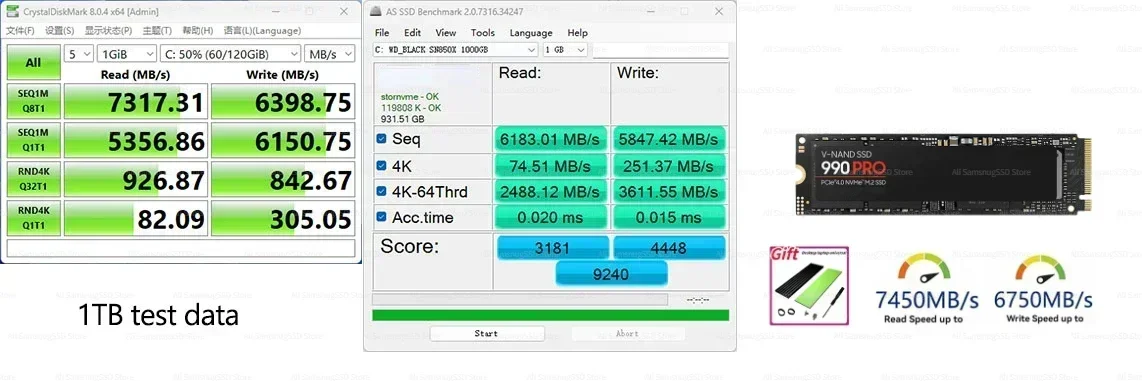The image size is (1142, 381).
Task: Click the Gift heatsink accessory image
Action: (x=808, y=285)
